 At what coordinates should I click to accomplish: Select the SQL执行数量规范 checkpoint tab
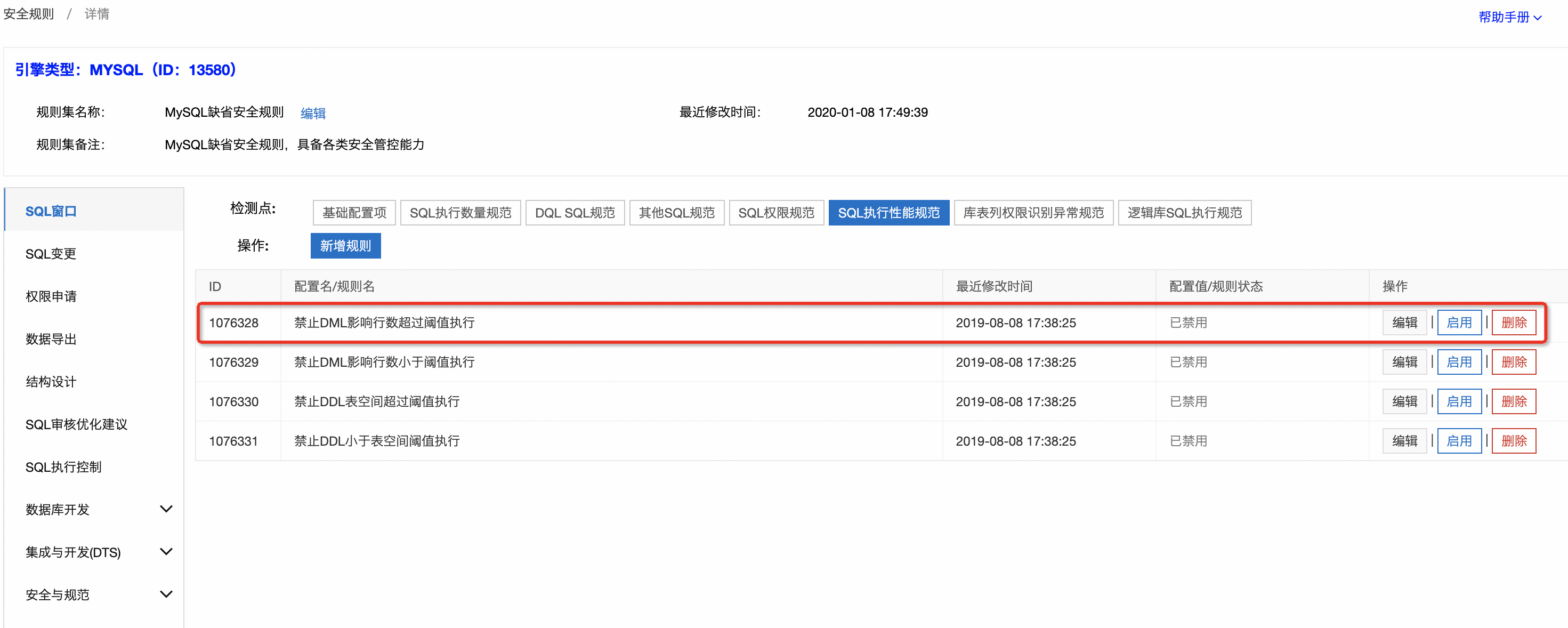[460, 213]
